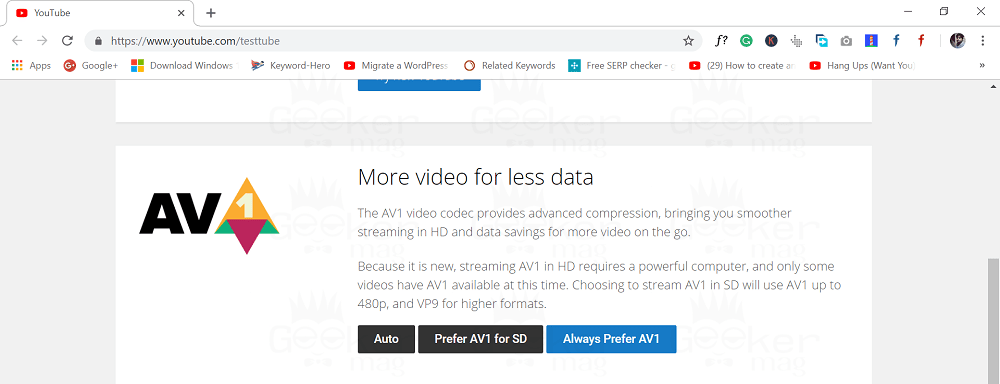Click the browser forward arrow

click(42, 41)
